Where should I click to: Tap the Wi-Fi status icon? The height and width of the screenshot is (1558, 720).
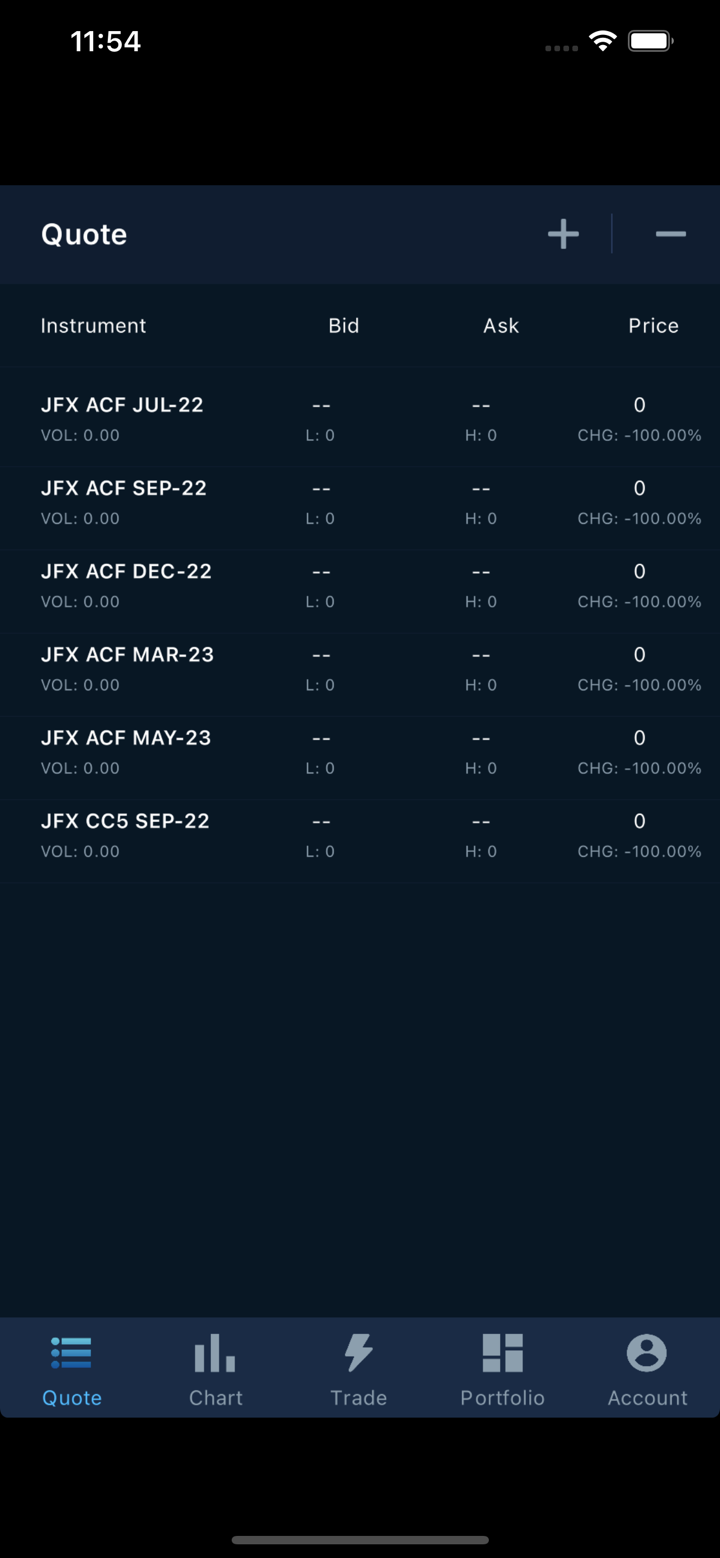602,41
